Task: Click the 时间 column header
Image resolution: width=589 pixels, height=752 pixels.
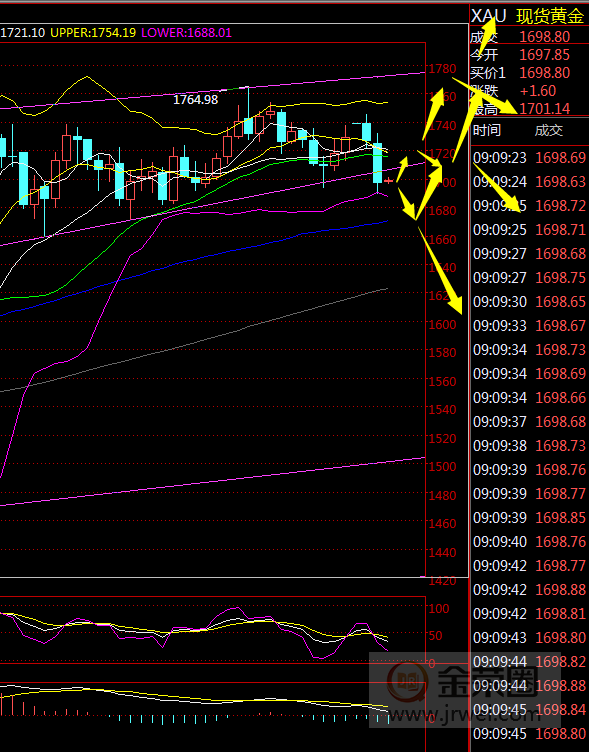Action: coord(487,130)
